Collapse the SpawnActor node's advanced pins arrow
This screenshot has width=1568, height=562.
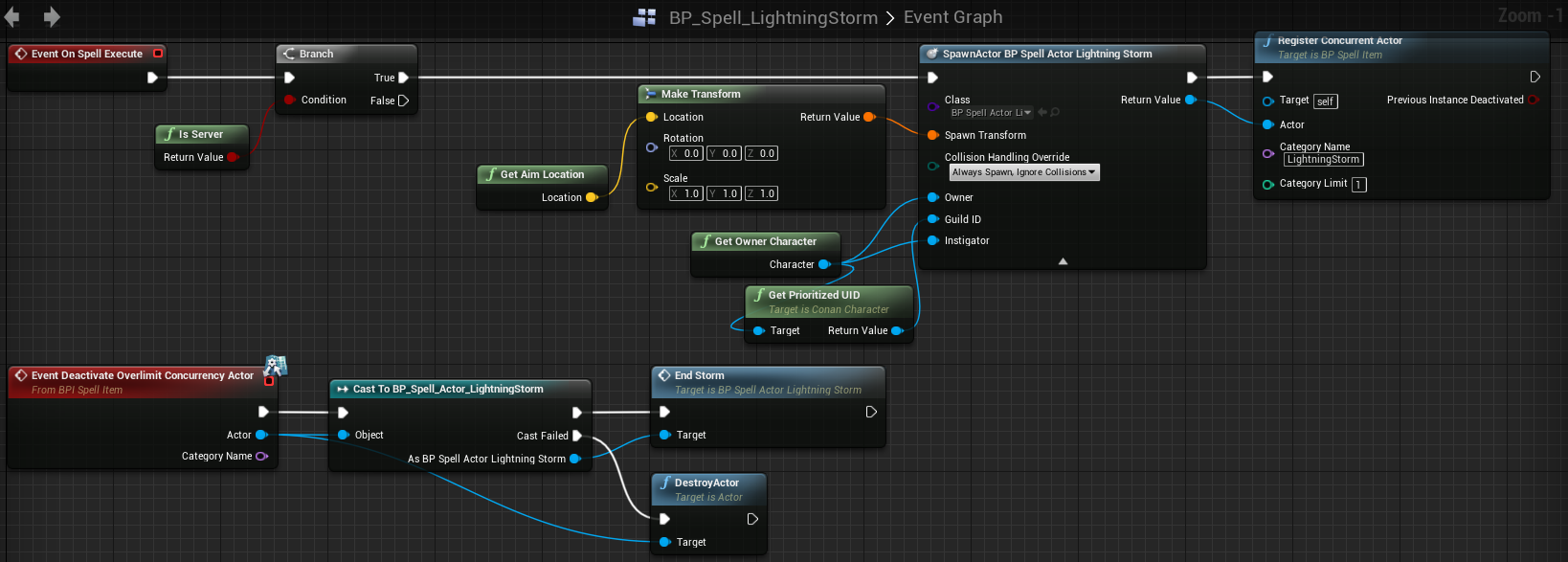pyautogui.click(x=1063, y=261)
